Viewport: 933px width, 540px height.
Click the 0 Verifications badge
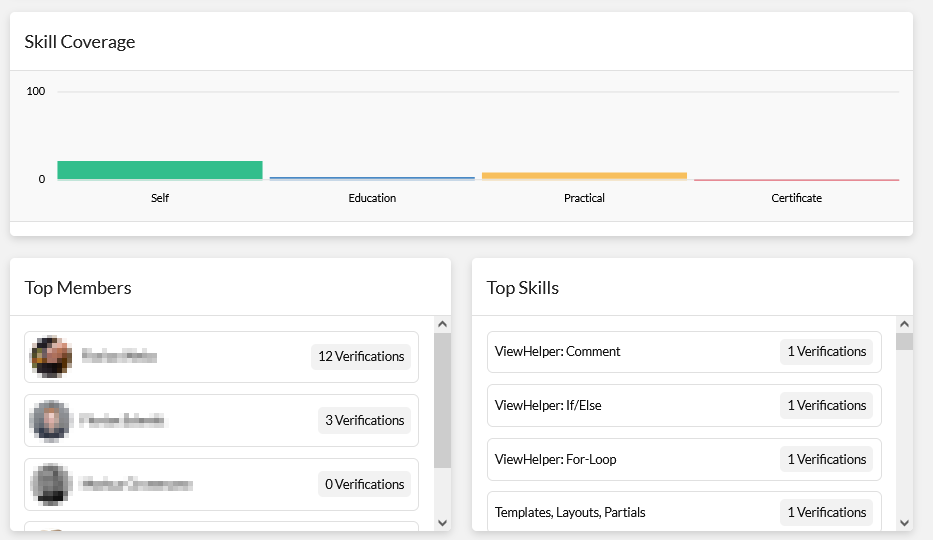(x=364, y=484)
